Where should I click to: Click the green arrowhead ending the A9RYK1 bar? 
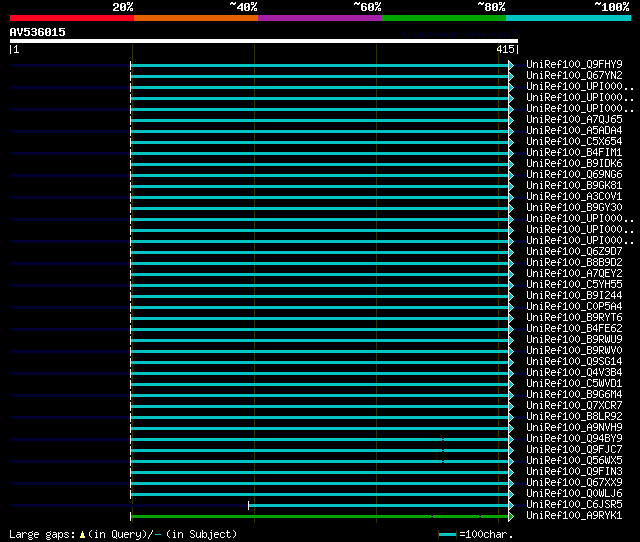(511, 517)
